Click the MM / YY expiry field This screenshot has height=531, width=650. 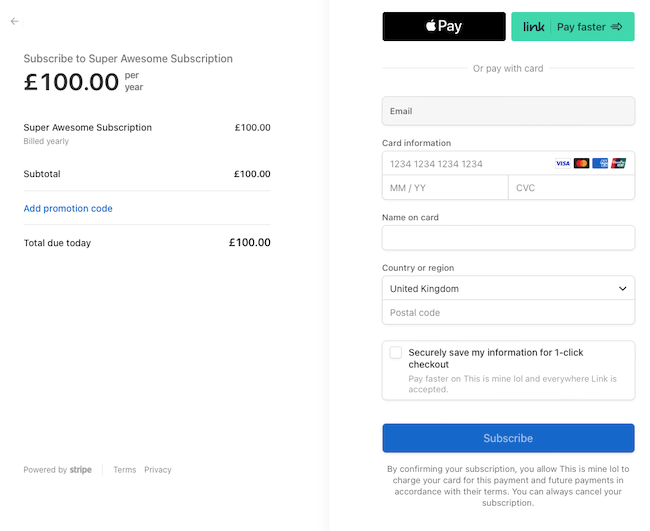tap(445, 188)
